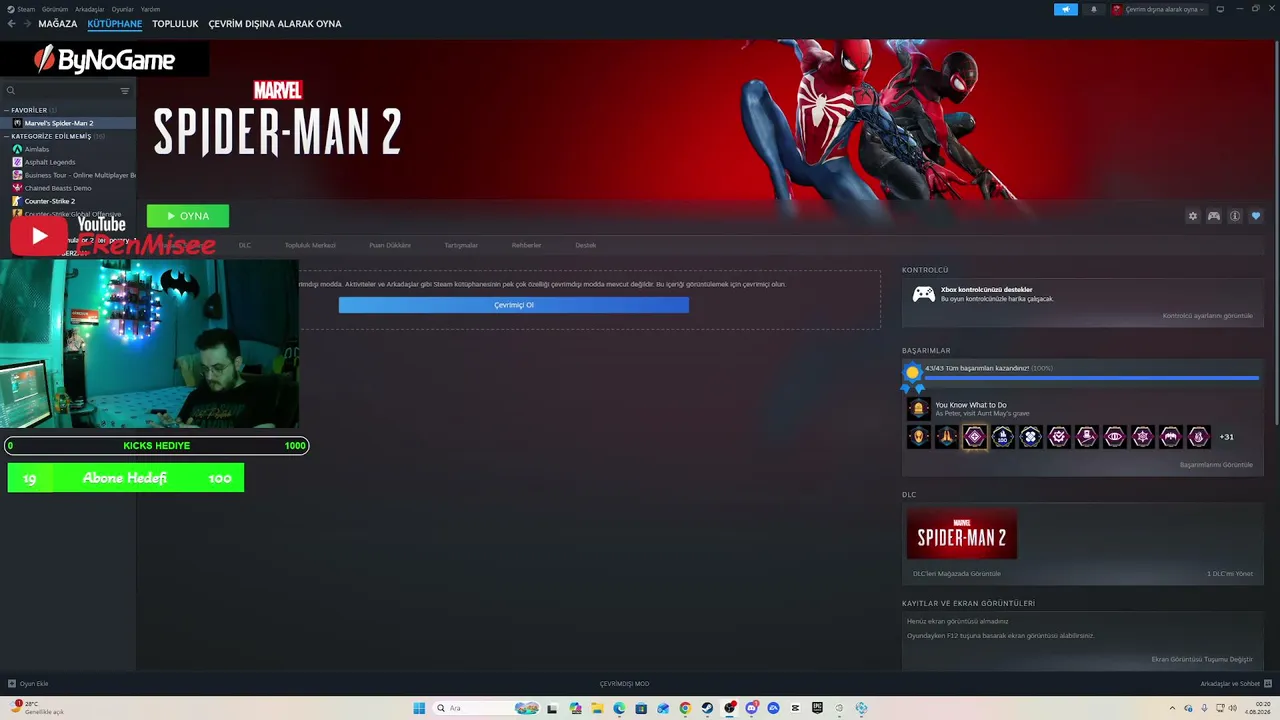Open game settings gear icon
Image resolution: width=1280 pixels, height=720 pixels.
[1192, 216]
